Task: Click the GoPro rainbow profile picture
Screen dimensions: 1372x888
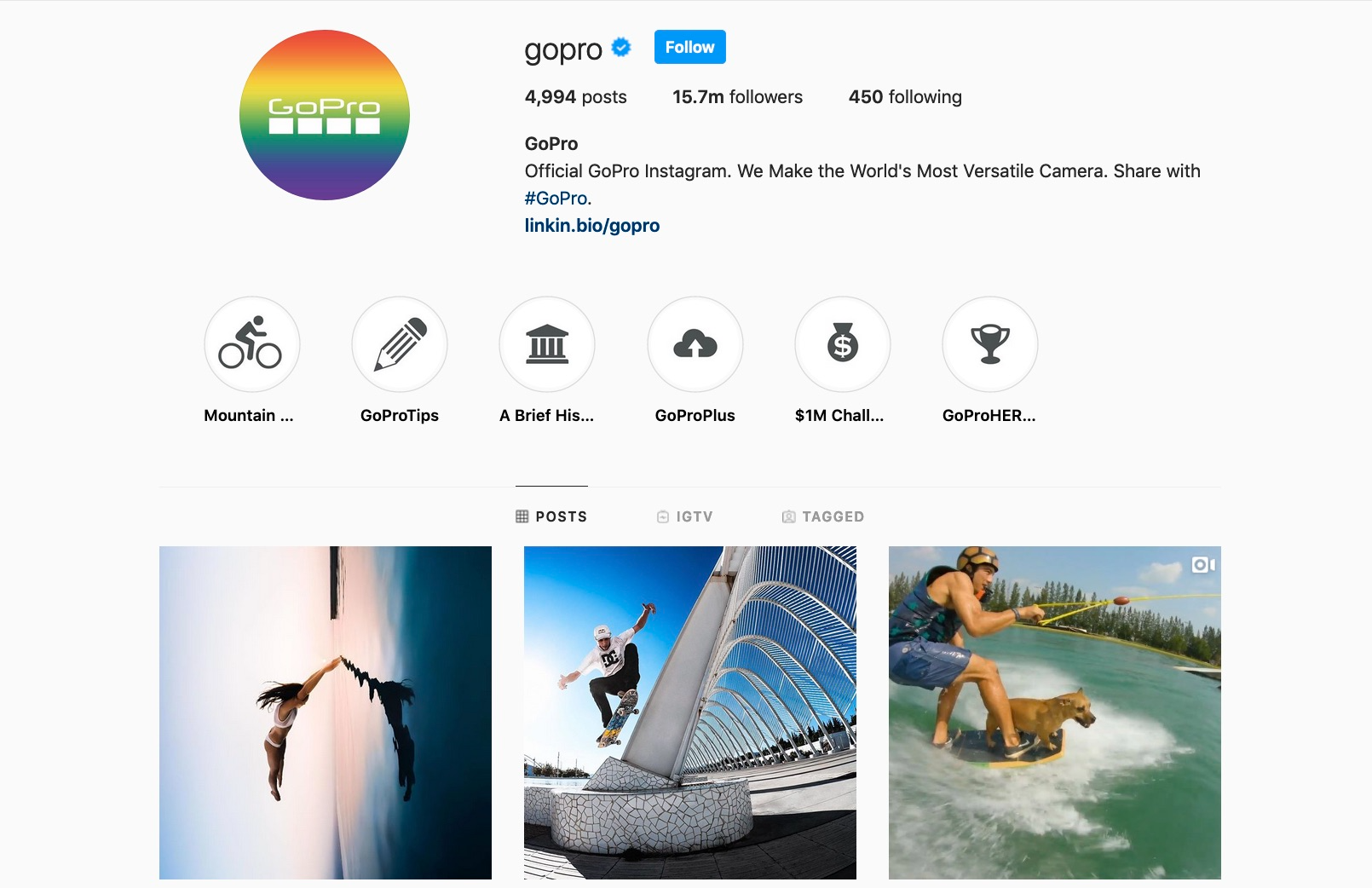Action: 325,115
